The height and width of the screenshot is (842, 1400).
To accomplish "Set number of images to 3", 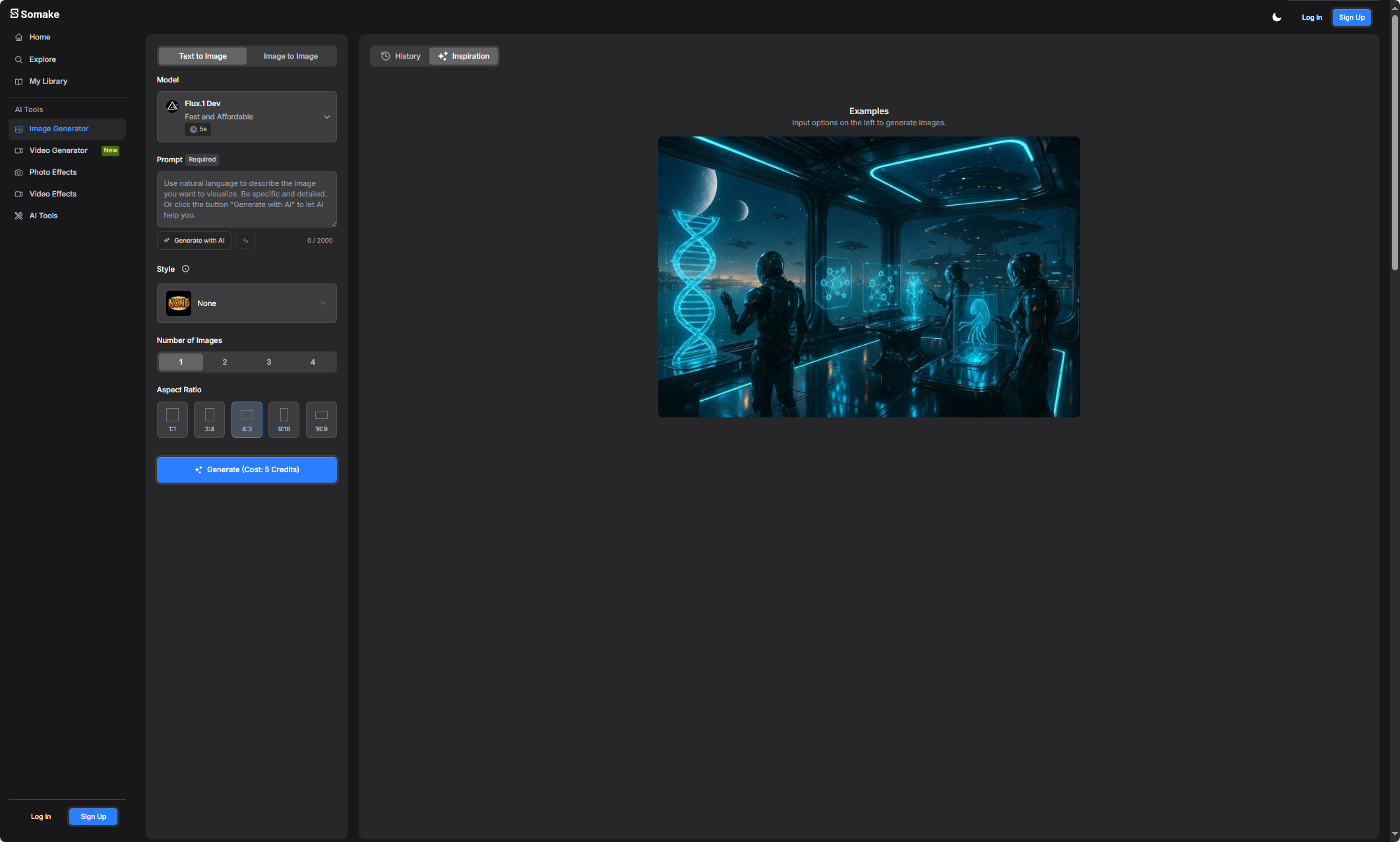I will [x=268, y=362].
